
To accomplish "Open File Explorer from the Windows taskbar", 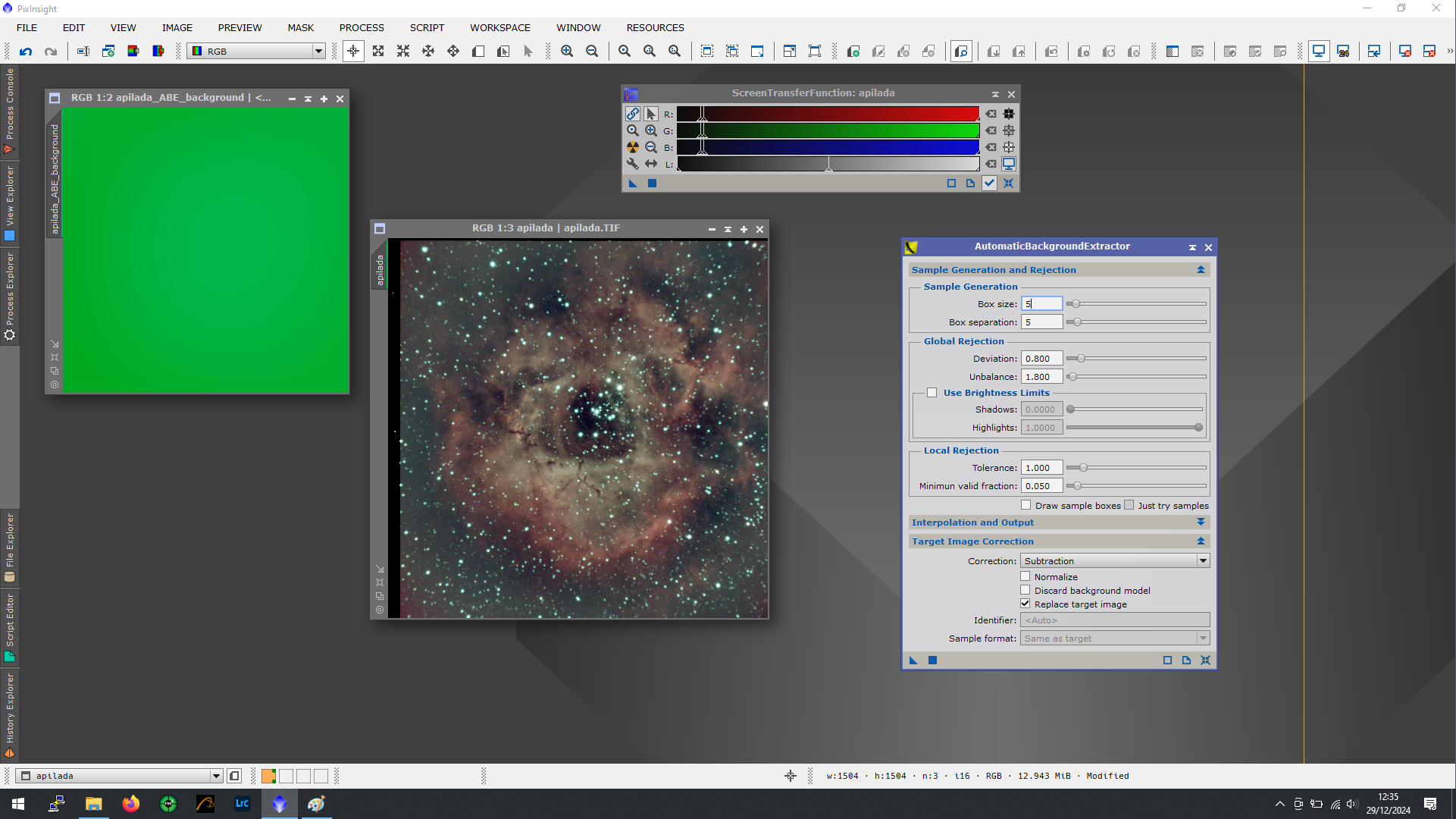I will [x=94, y=804].
